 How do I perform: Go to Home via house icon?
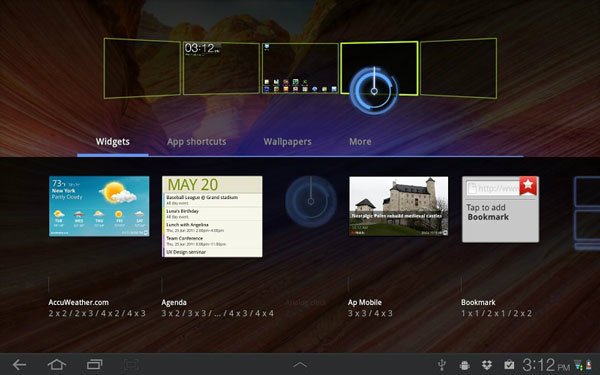(57, 364)
